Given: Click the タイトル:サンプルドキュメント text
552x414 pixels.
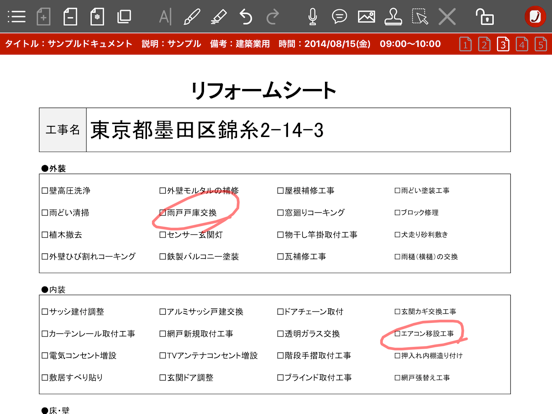Looking at the screenshot, I should point(69,44).
